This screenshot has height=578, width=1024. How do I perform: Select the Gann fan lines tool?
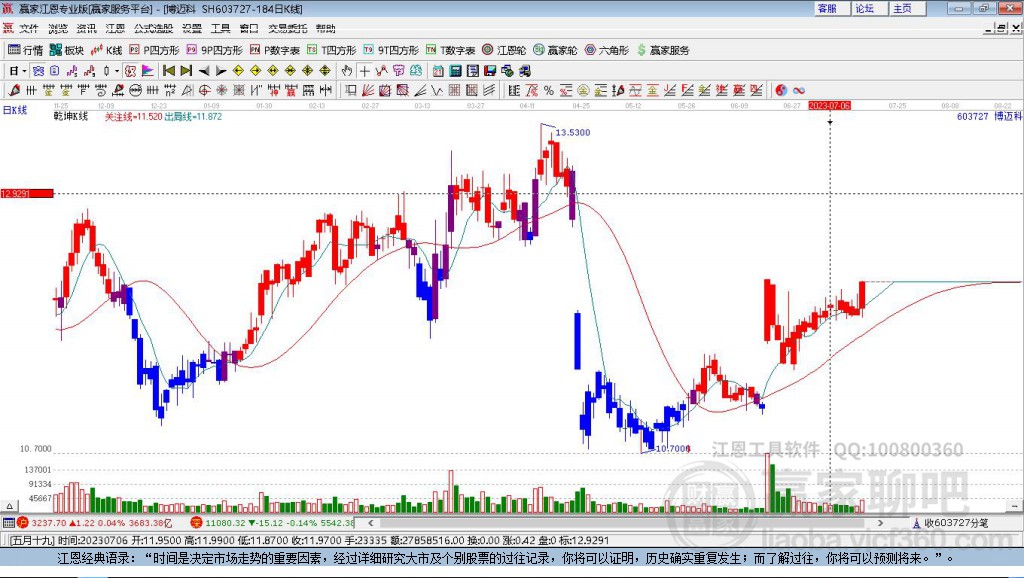tap(368, 90)
